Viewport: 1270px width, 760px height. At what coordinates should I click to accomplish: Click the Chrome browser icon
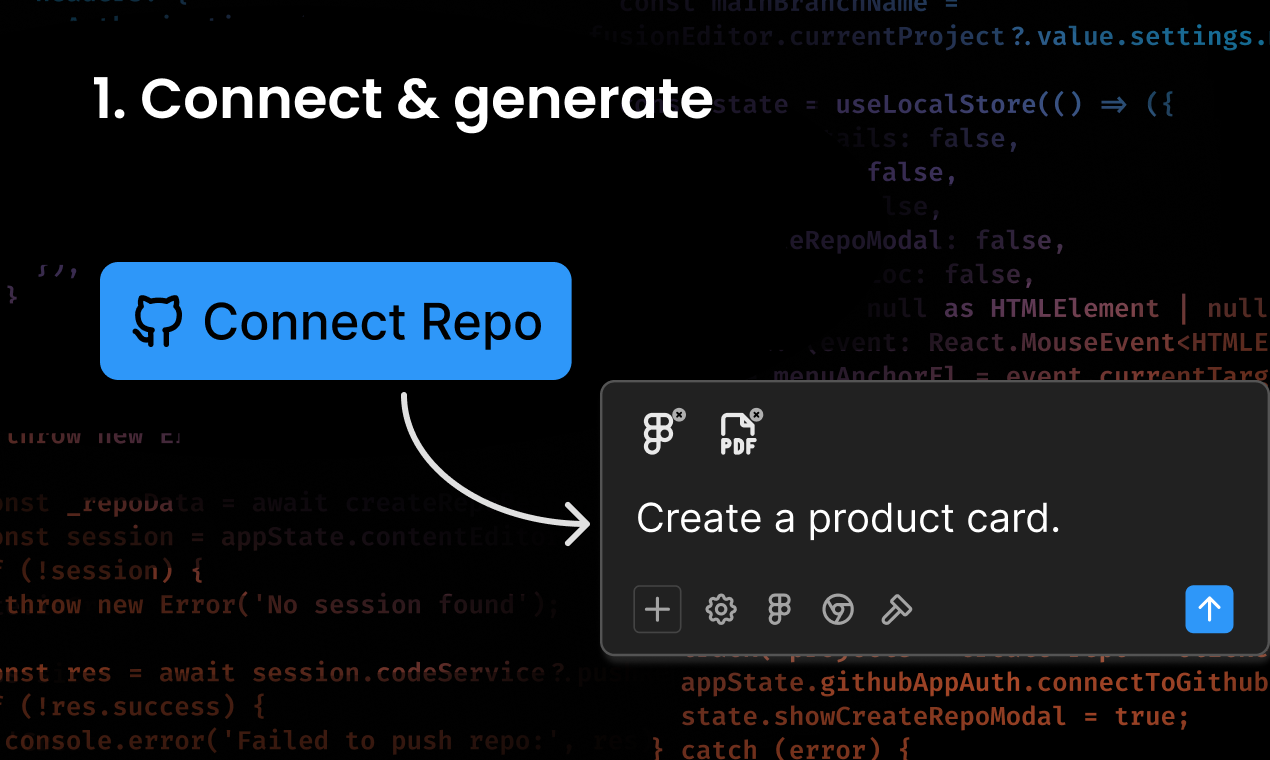(838, 609)
